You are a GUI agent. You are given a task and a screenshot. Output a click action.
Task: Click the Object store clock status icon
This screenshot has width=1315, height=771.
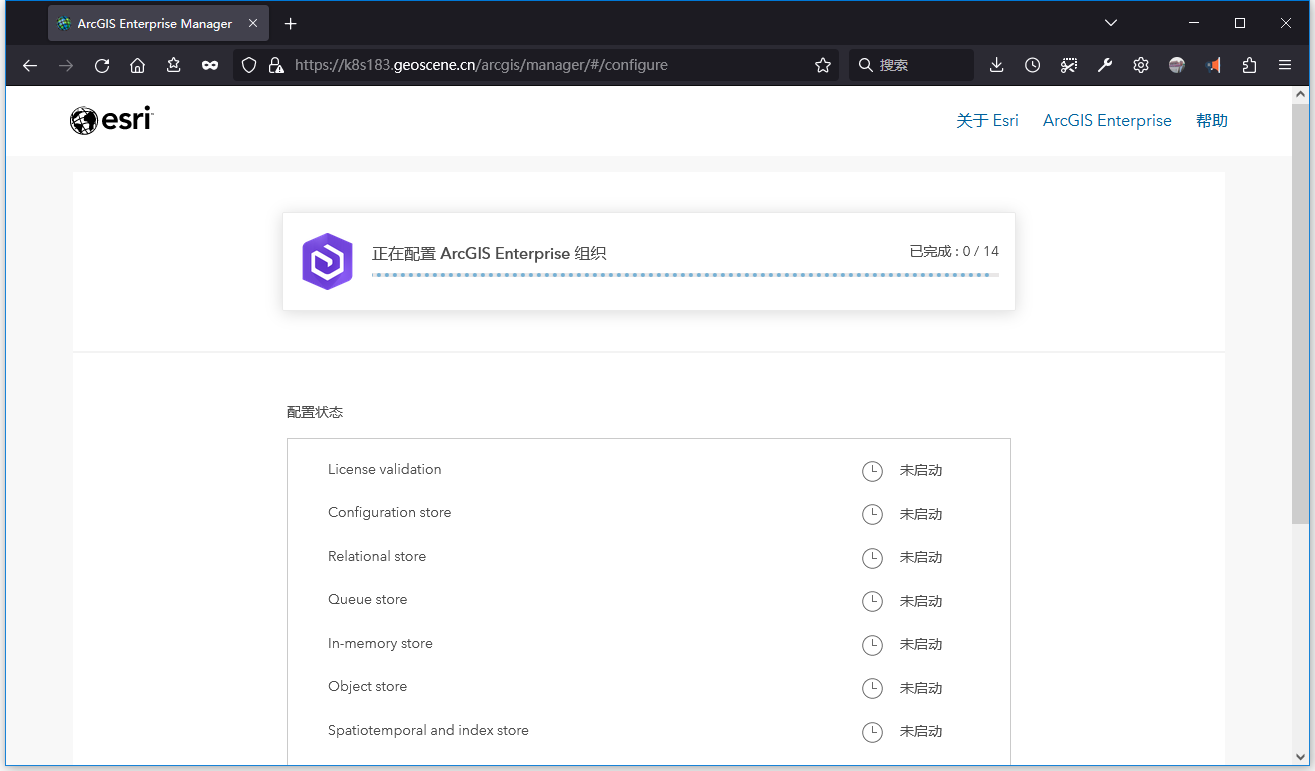[872, 688]
